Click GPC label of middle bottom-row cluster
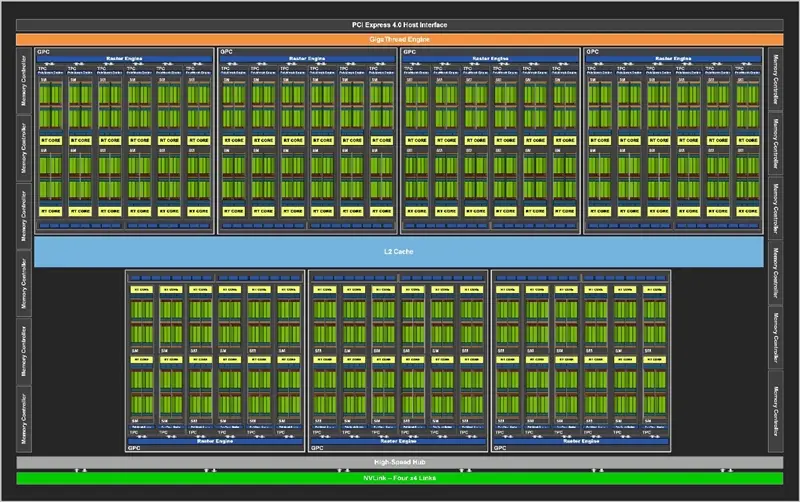The height and width of the screenshot is (502, 800). coord(317,448)
